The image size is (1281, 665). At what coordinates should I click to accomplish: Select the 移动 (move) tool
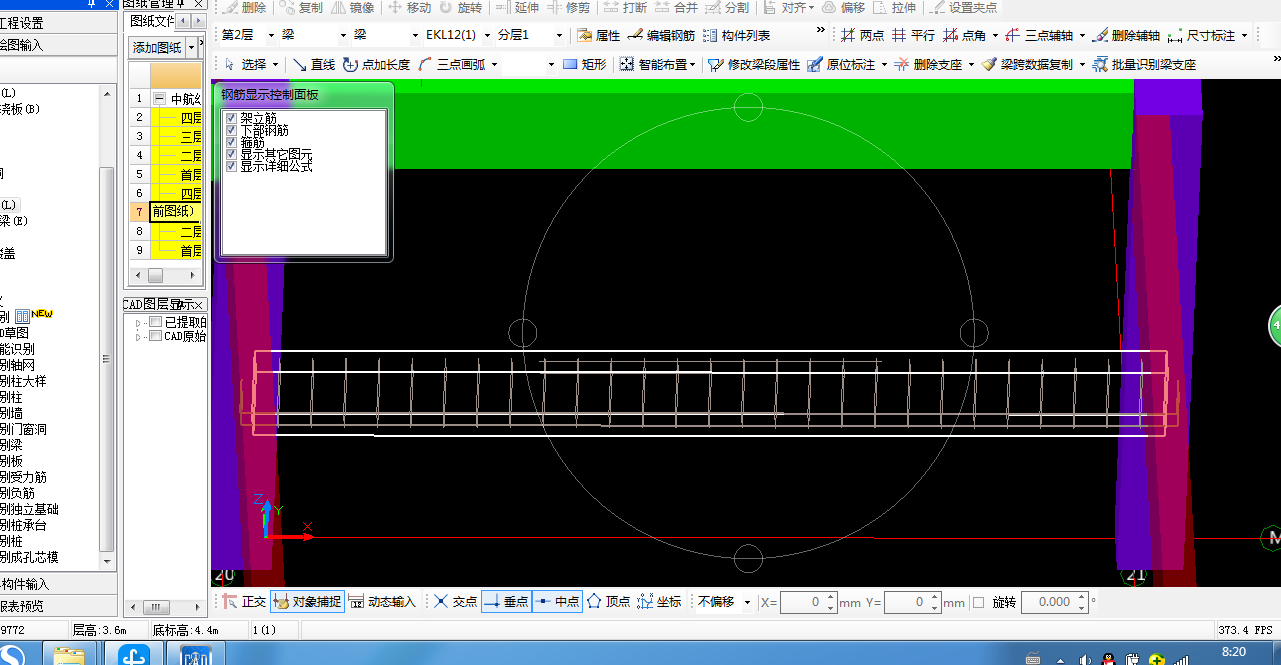tap(409, 7)
